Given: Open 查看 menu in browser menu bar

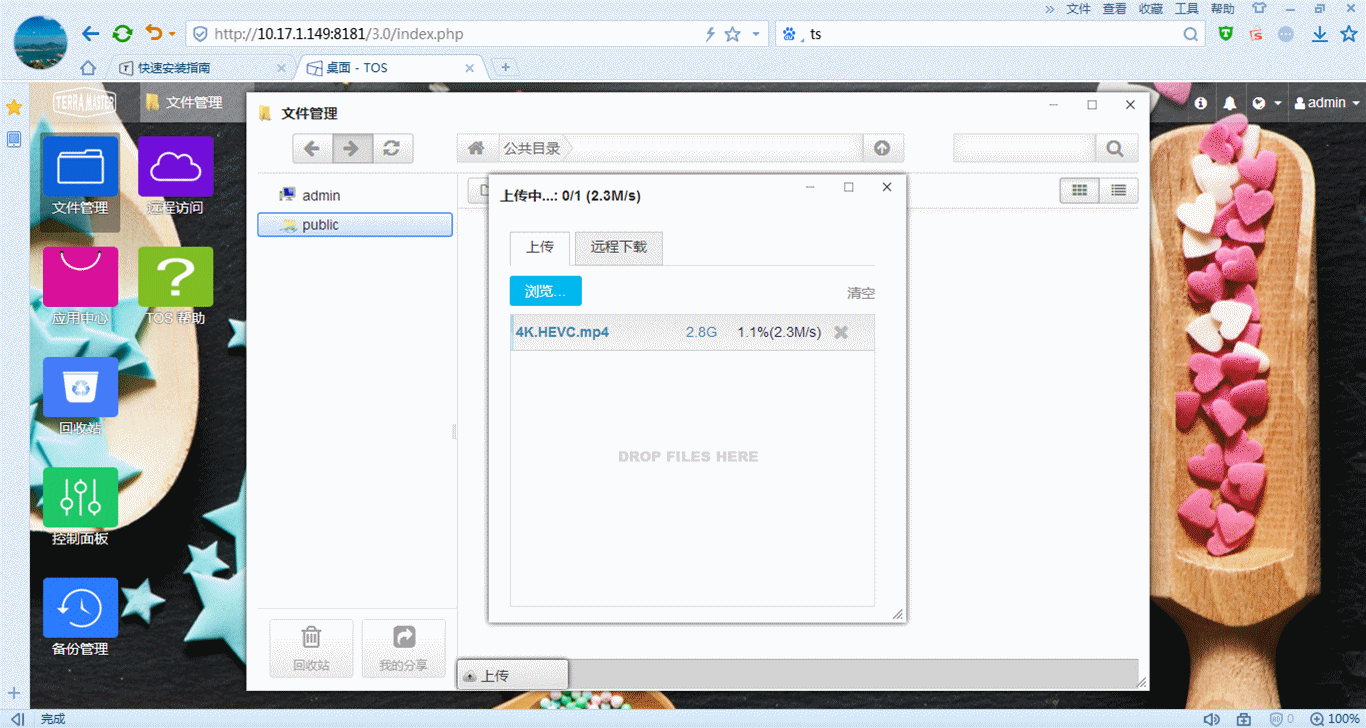Looking at the screenshot, I should 1115,8.
